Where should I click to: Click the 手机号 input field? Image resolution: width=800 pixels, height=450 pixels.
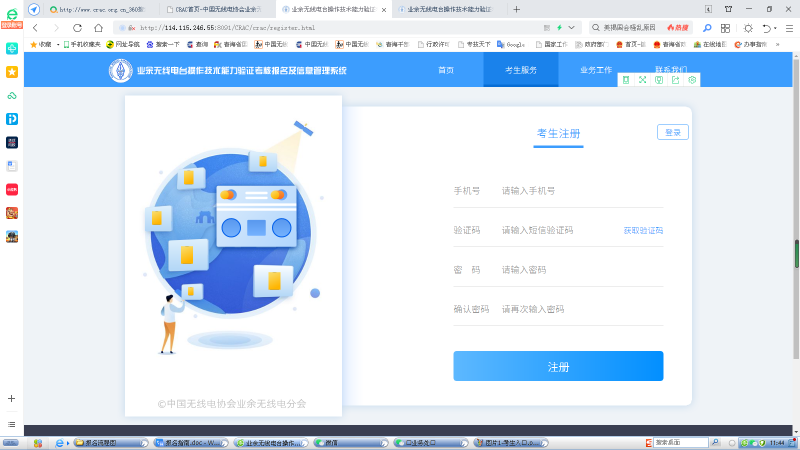click(580, 191)
